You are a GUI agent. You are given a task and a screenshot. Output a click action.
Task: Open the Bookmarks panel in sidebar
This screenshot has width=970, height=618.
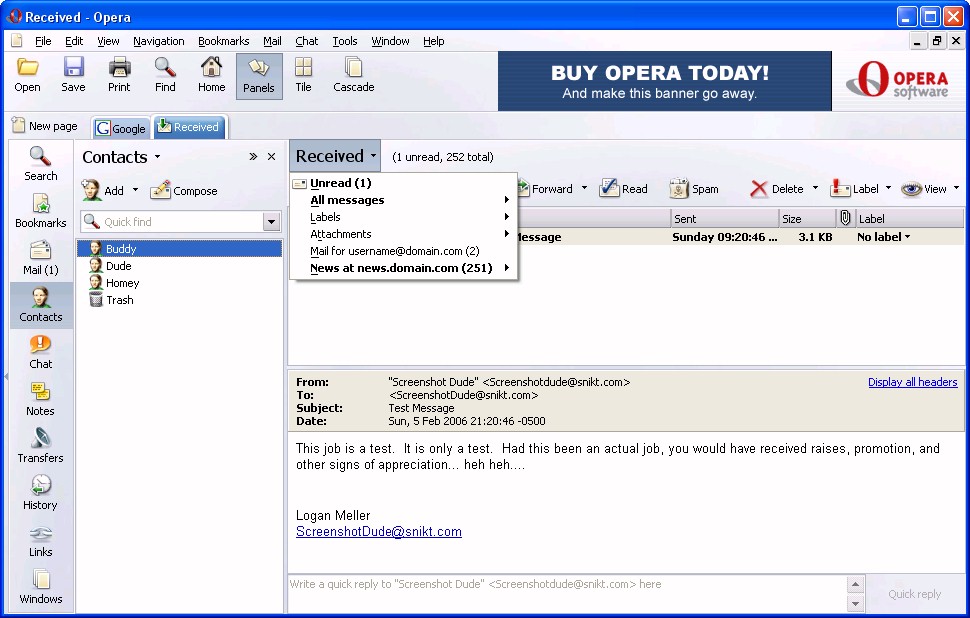point(41,211)
